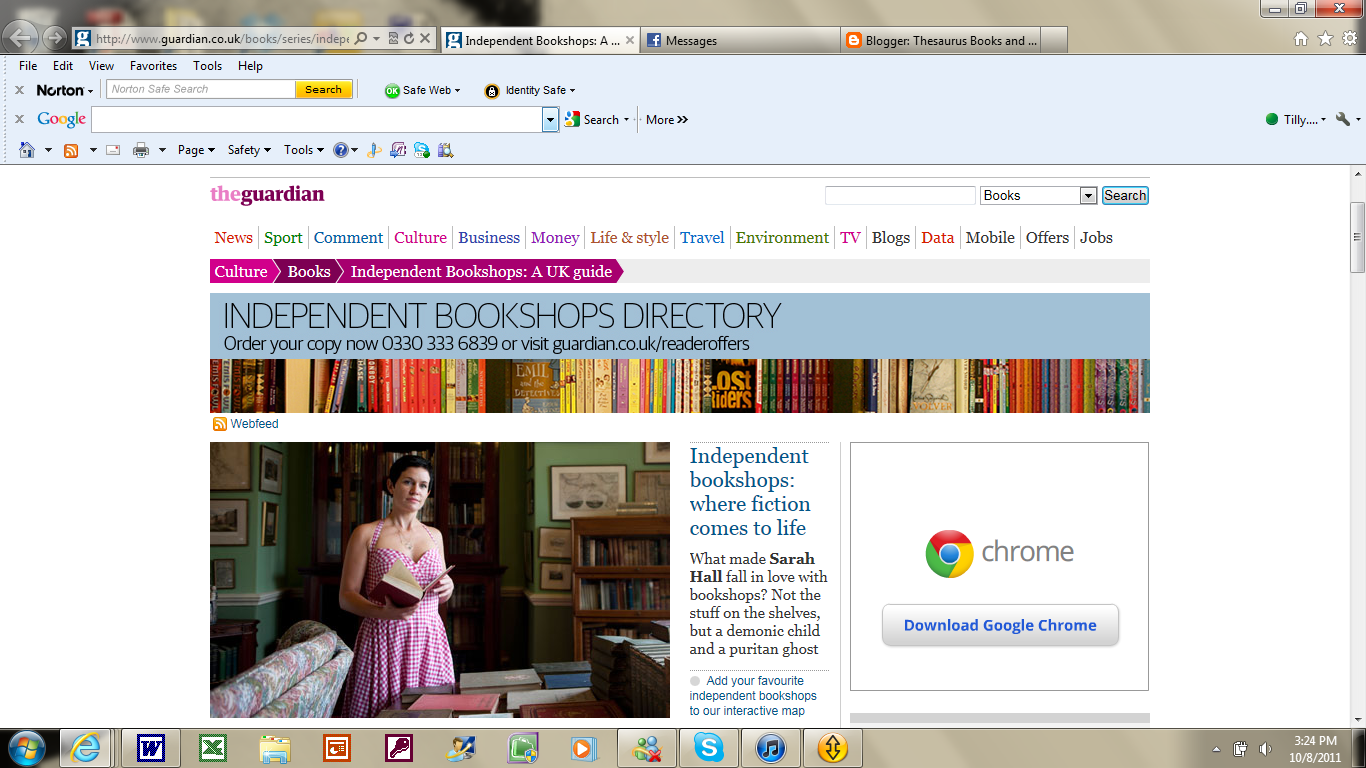Open 'Independent bookshops: where fiction comes to life' headline

pyautogui.click(x=750, y=492)
